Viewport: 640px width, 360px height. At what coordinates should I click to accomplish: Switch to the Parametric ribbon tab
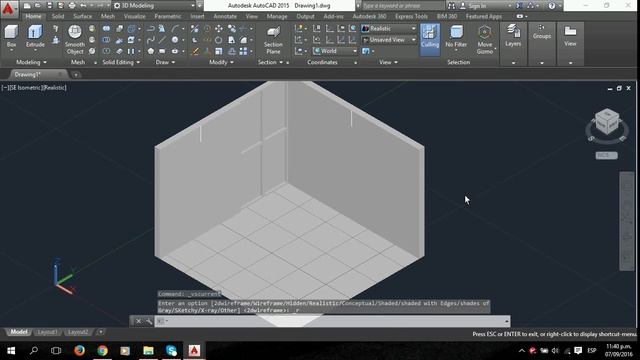pyautogui.click(x=168, y=16)
